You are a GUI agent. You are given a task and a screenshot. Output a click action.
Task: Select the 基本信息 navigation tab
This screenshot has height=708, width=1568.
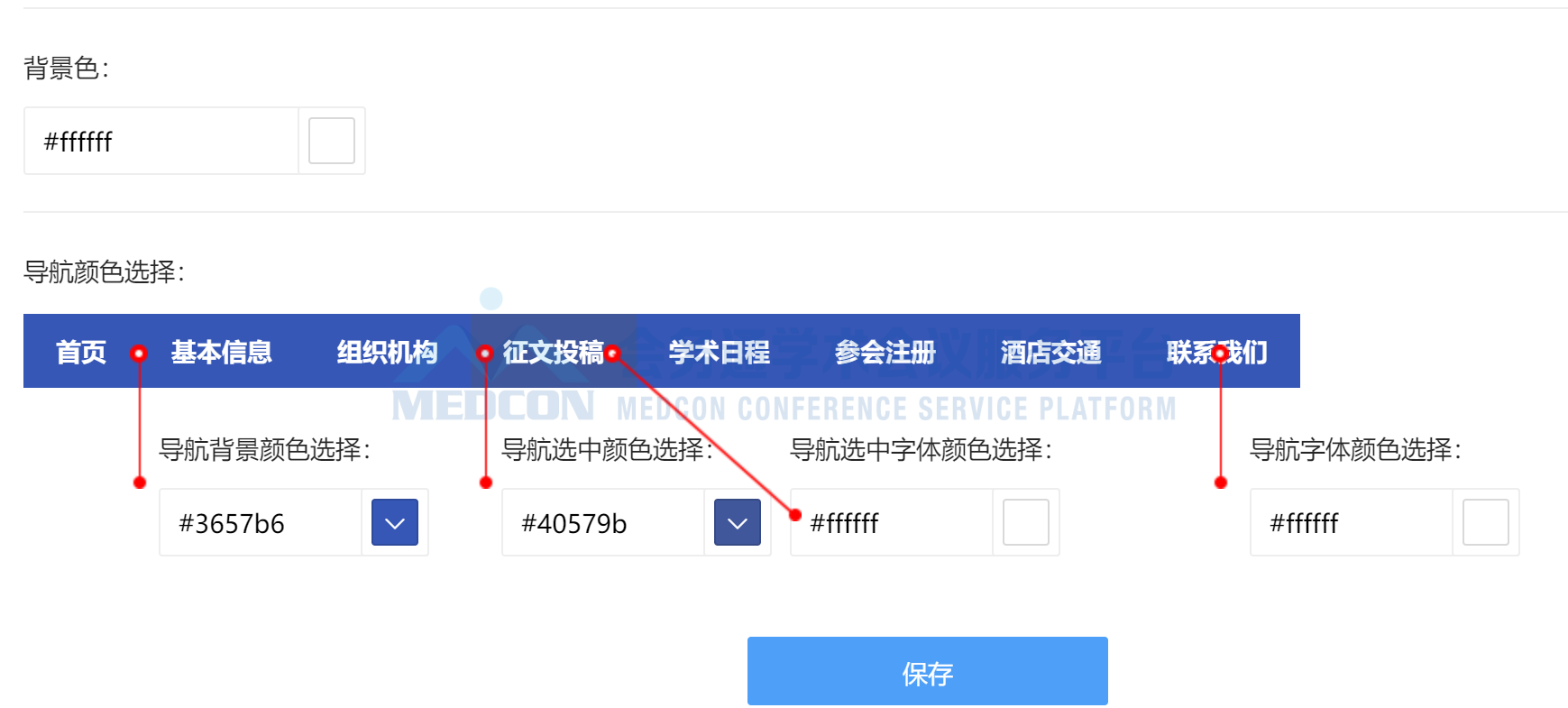[222, 352]
